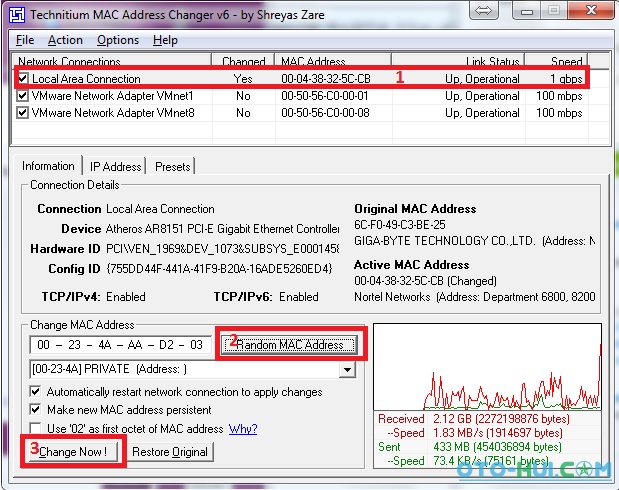Image resolution: width=619 pixels, height=490 pixels.
Task: Click the Random MAC Address button
Action: [289, 345]
